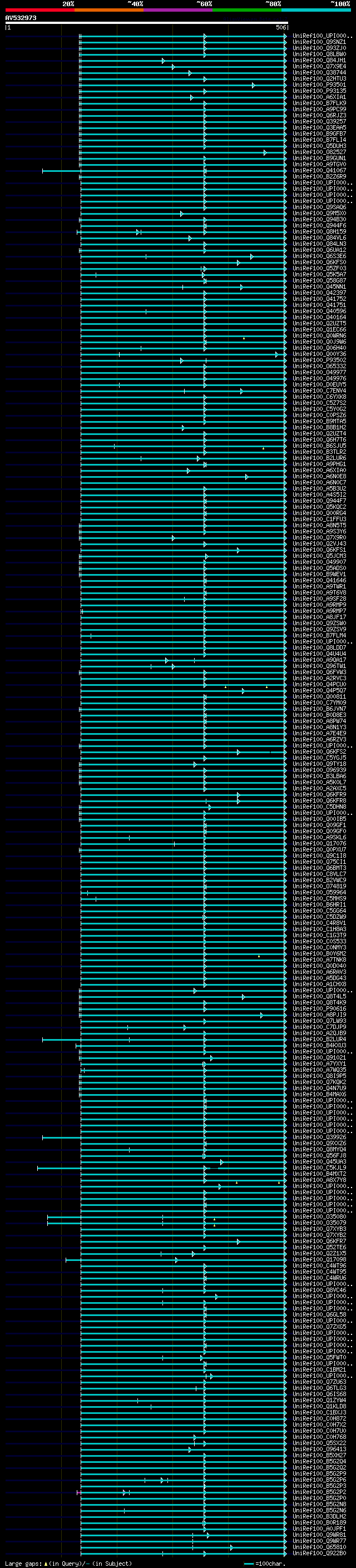Open hit UniRef100_C7YM09
Image resolution: width=356 pixels, height=1568 pixels.
(319, 703)
